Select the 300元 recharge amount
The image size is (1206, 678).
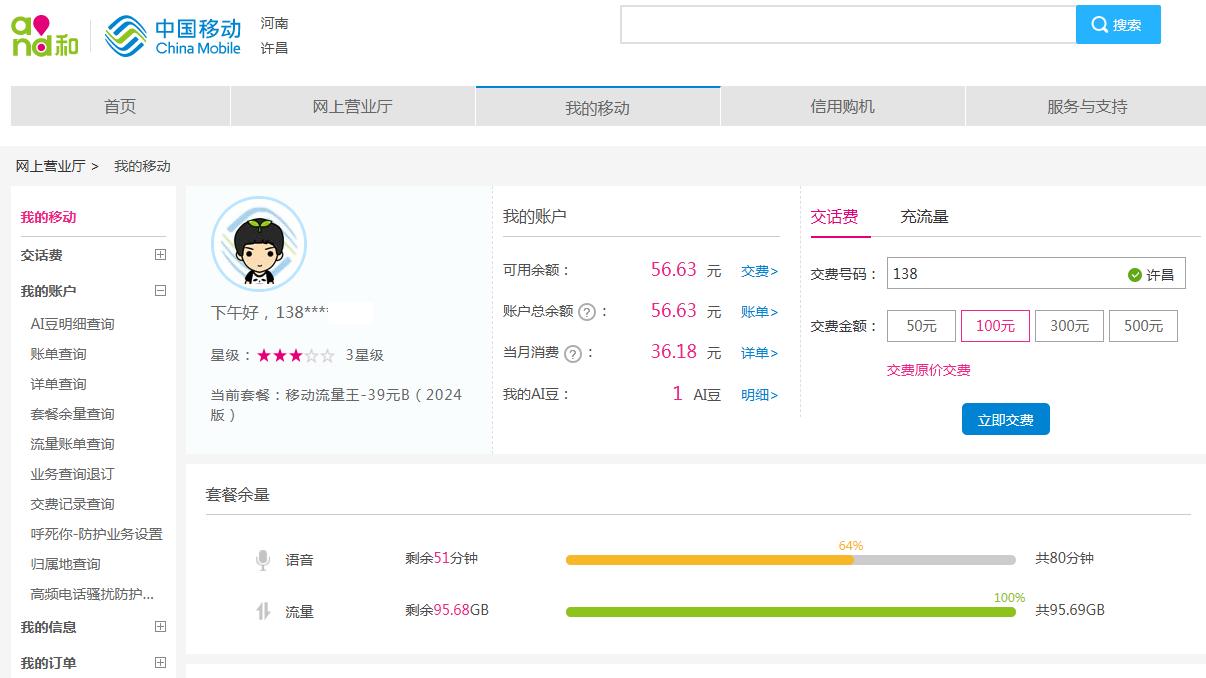[x=1069, y=326]
